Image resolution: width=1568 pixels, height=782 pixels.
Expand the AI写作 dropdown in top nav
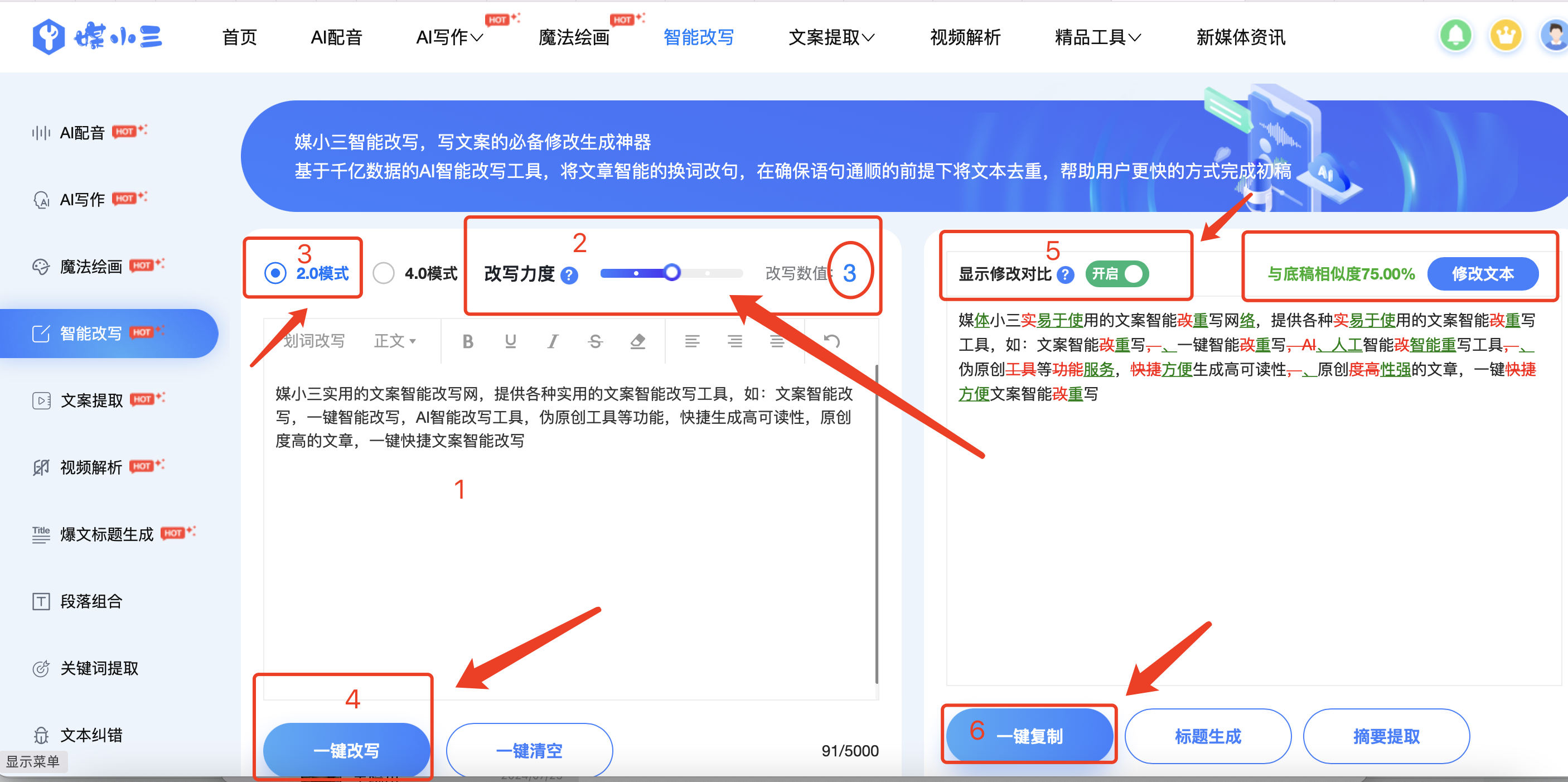[x=449, y=38]
